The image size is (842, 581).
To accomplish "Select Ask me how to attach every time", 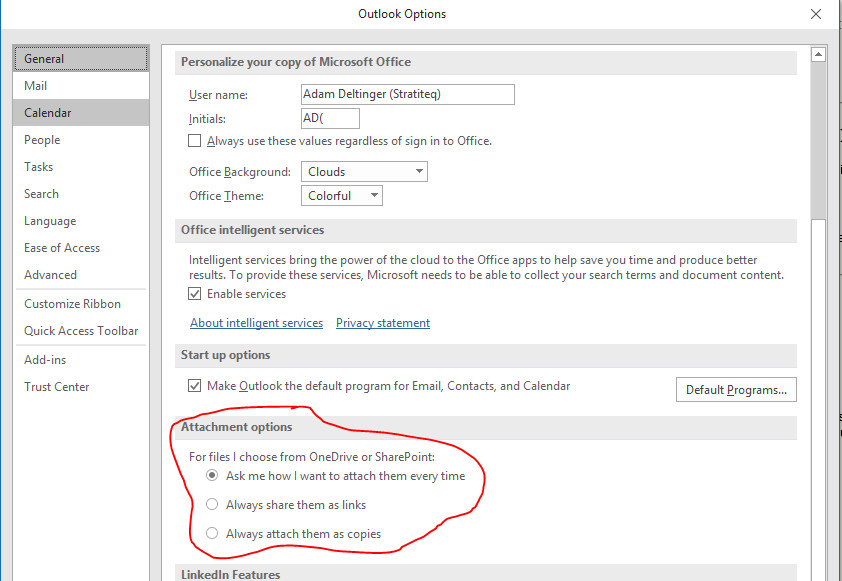I will pyautogui.click(x=212, y=476).
